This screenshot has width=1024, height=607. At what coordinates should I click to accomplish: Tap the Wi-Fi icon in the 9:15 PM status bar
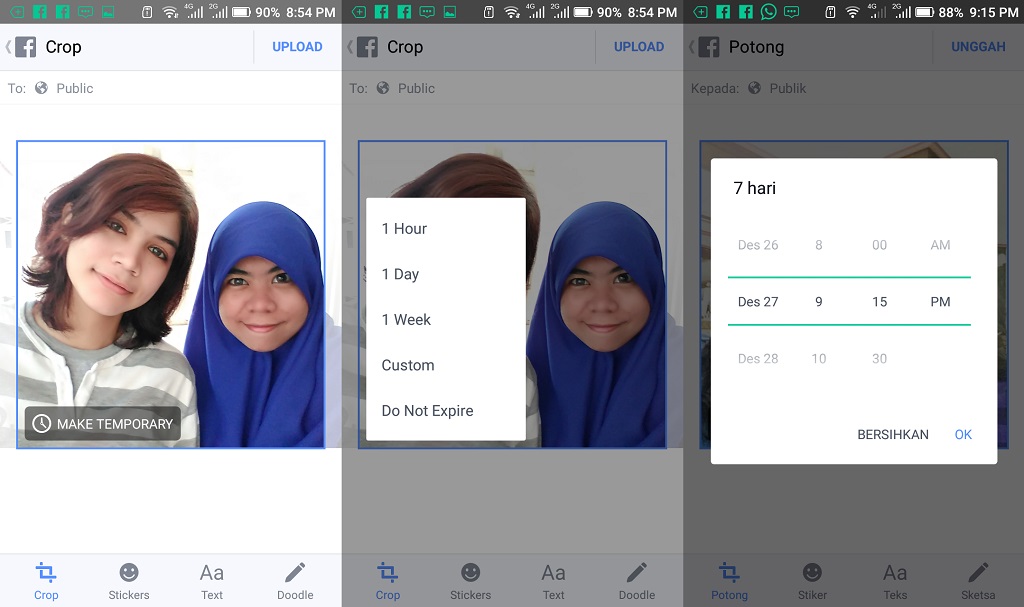[852, 12]
